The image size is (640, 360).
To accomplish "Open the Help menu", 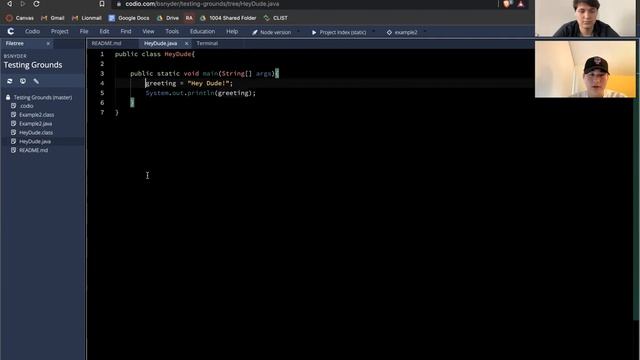I will click(232, 31).
